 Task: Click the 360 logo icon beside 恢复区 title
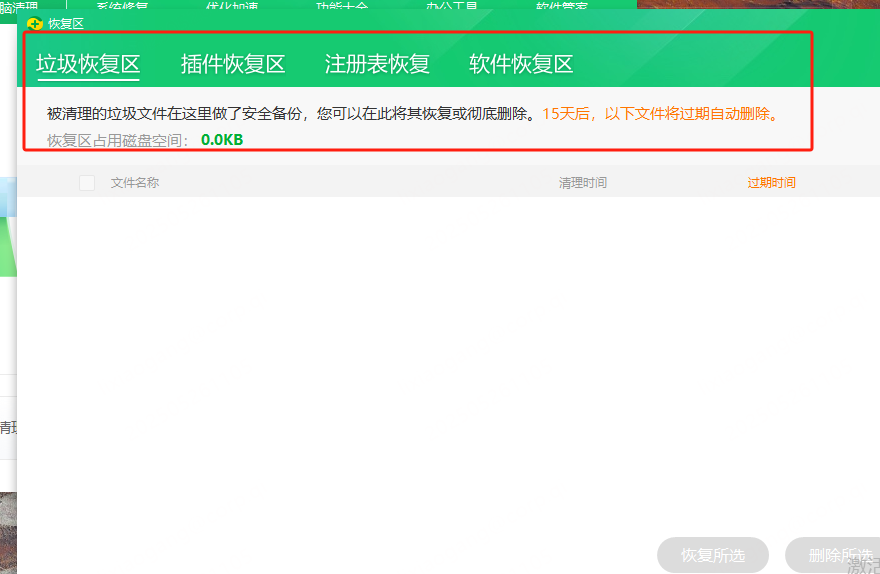click(35, 24)
